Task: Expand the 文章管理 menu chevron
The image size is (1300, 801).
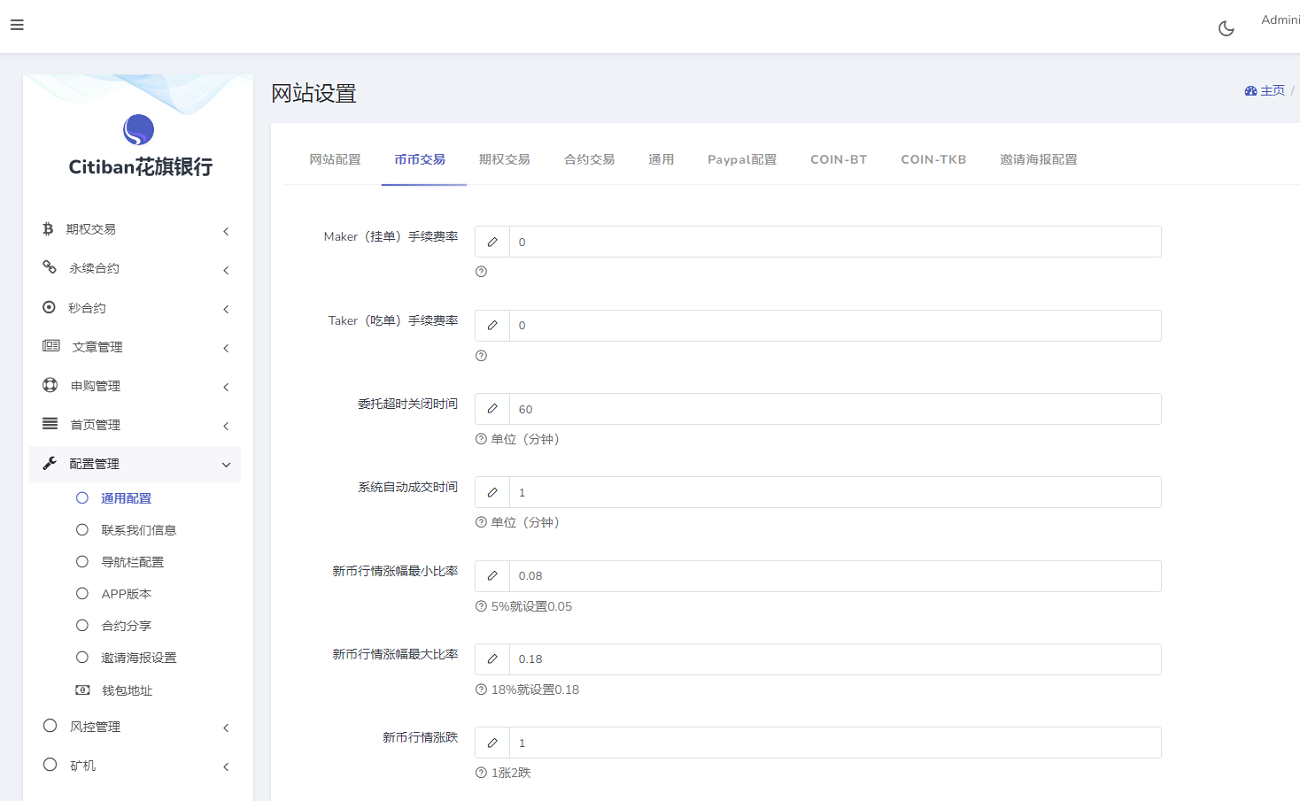Action: (226, 348)
